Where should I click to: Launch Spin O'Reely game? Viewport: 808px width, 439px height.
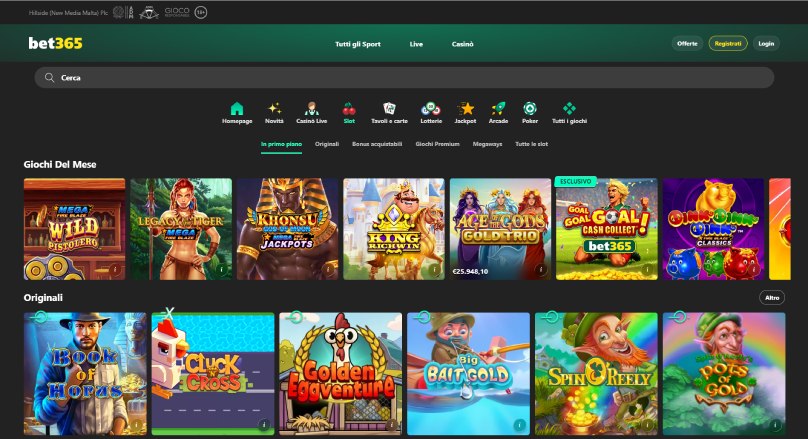coord(596,374)
